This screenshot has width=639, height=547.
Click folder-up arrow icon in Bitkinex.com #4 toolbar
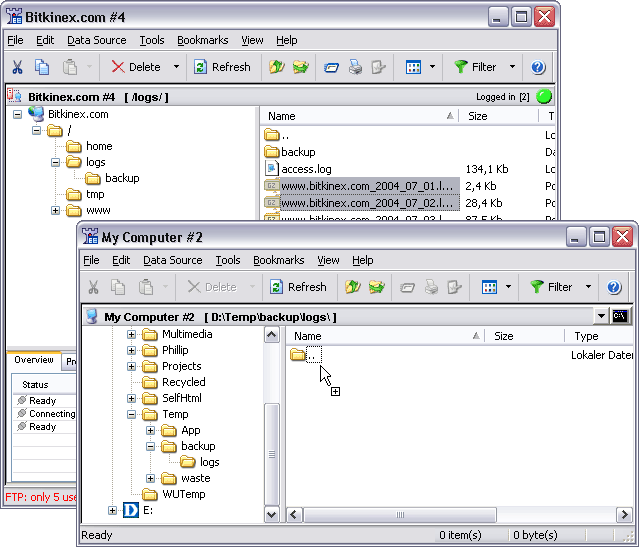pos(277,67)
